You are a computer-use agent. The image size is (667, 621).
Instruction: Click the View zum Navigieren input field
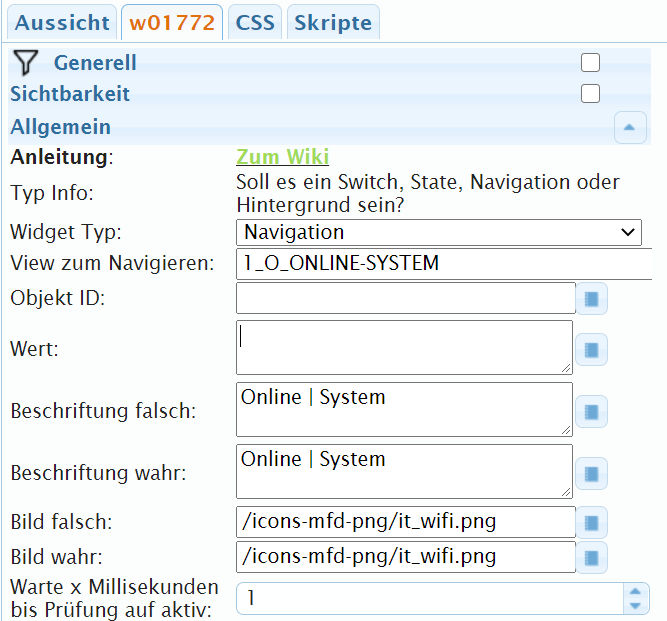click(x=445, y=264)
